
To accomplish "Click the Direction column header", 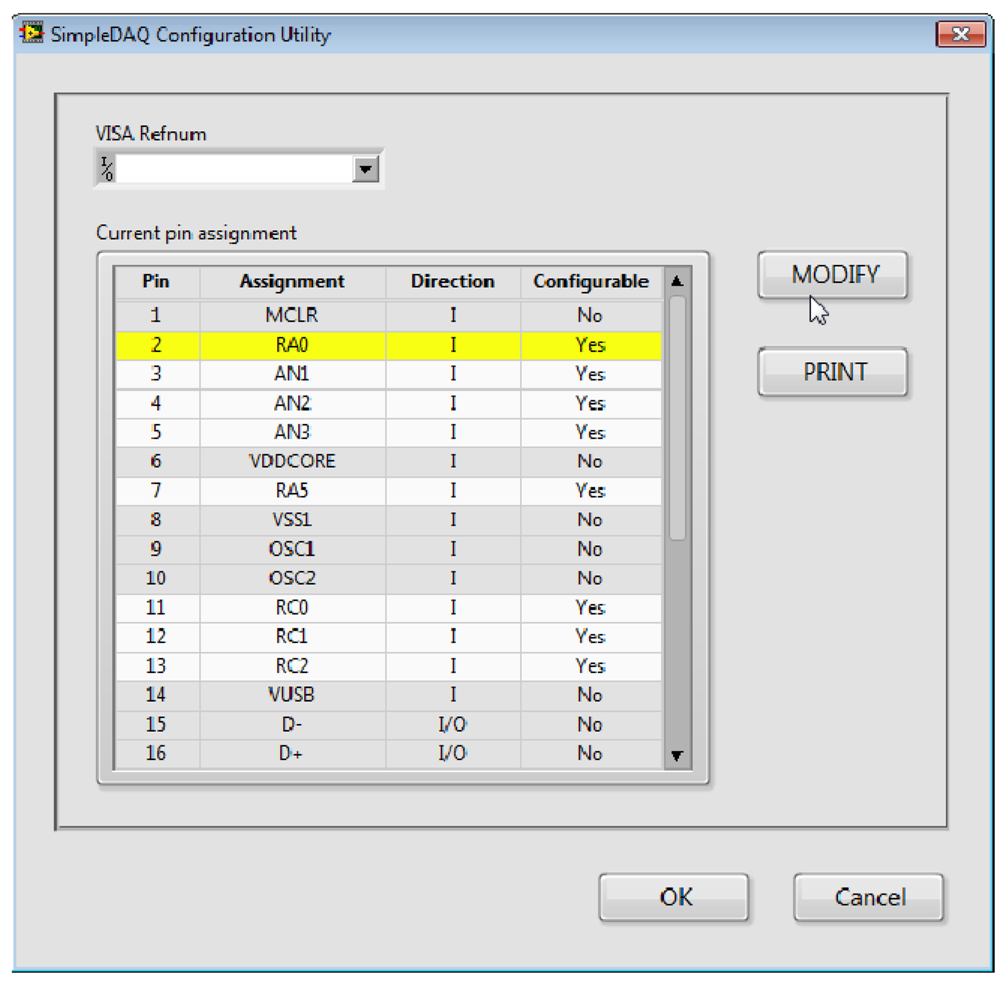I will click(453, 282).
